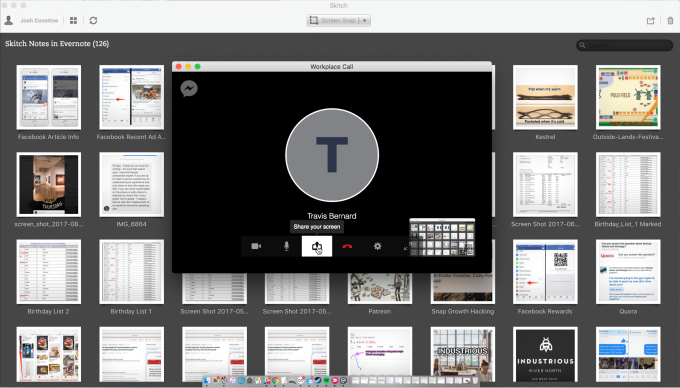Click the Workplace Call window title bar

pos(332,66)
